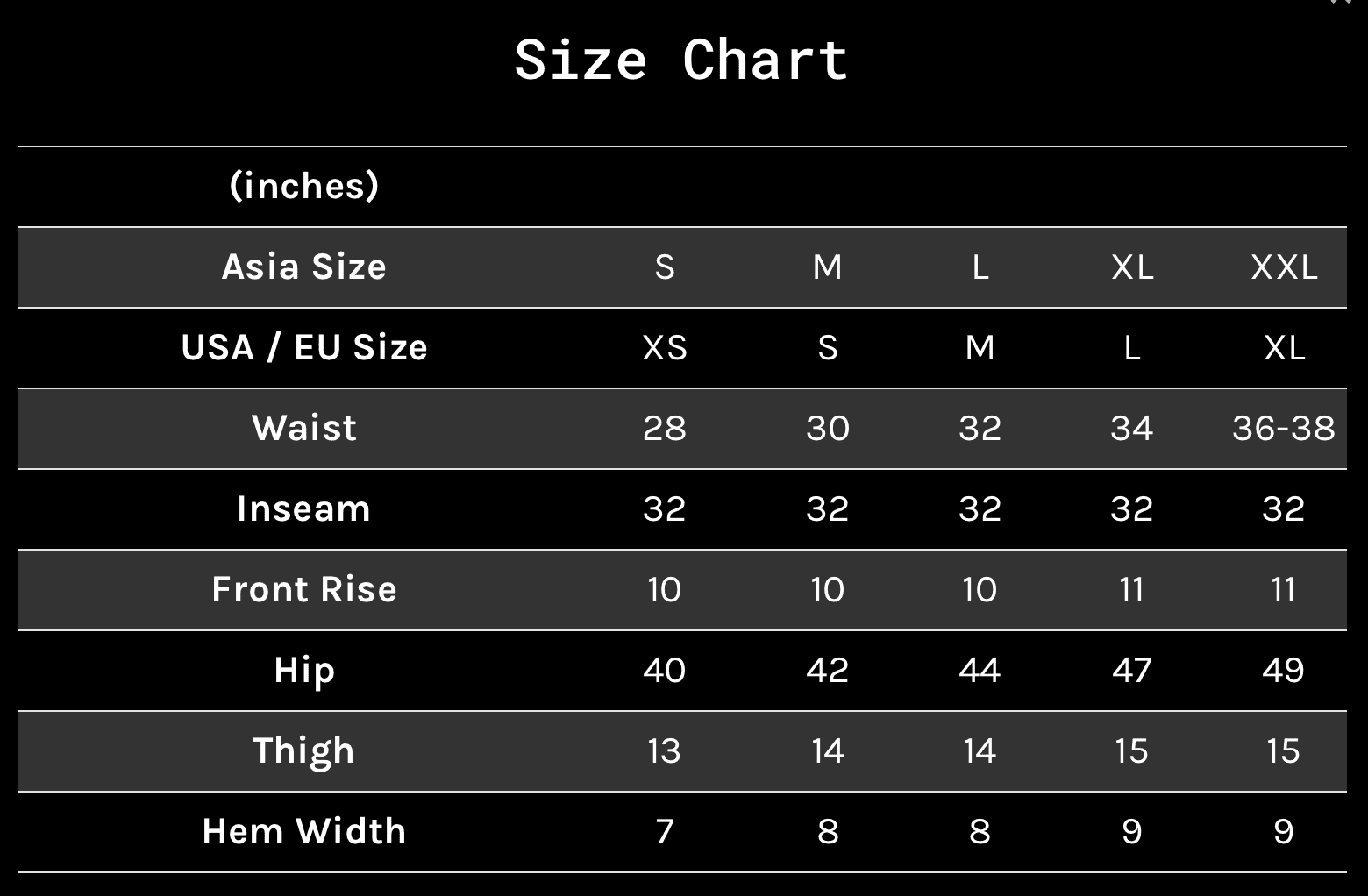
Task: Click the Inseam row label
Action: tap(304, 508)
